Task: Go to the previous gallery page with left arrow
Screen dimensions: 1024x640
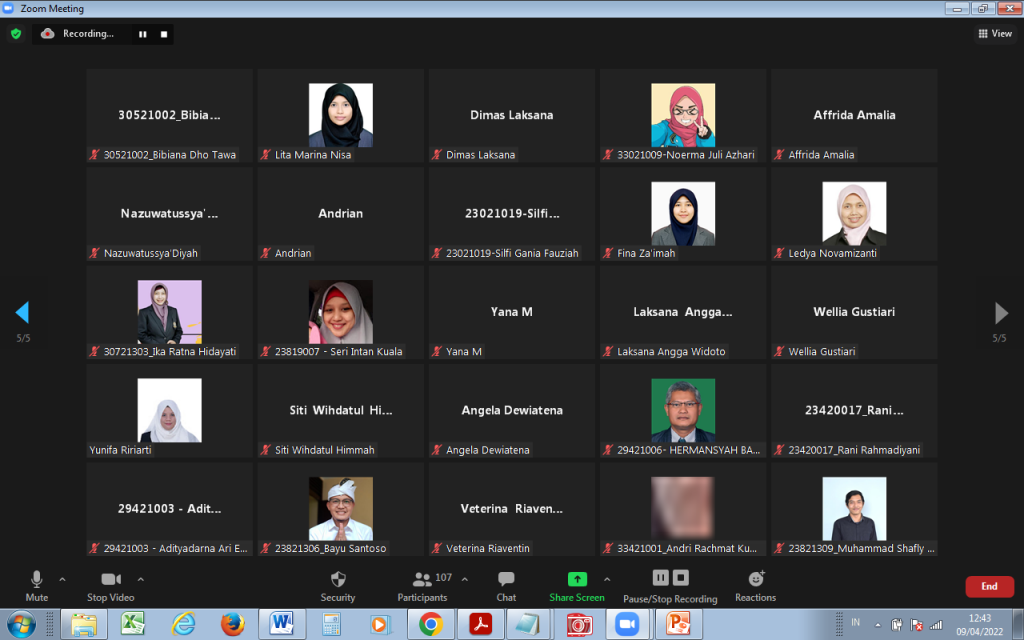Action: [x=22, y=313]
